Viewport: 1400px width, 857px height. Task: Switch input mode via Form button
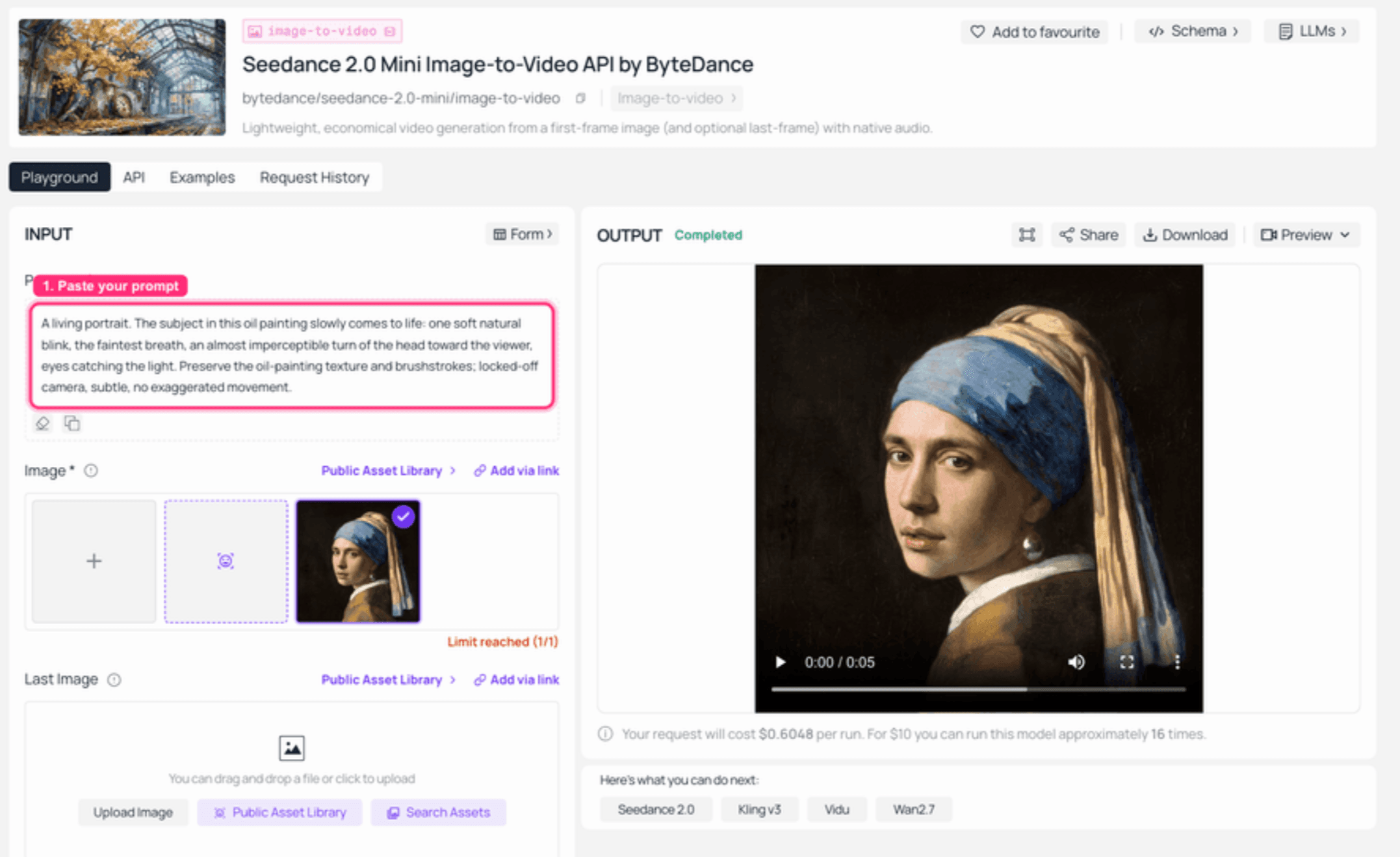coord(523,234)
